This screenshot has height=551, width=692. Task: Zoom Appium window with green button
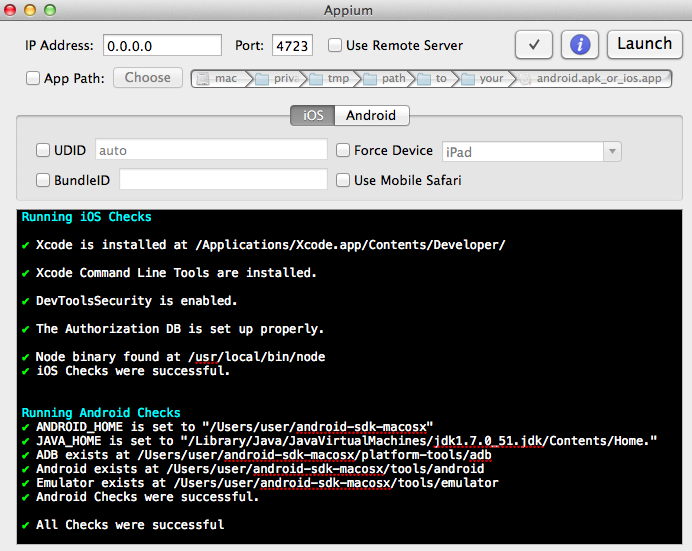(x=50, y=10)
